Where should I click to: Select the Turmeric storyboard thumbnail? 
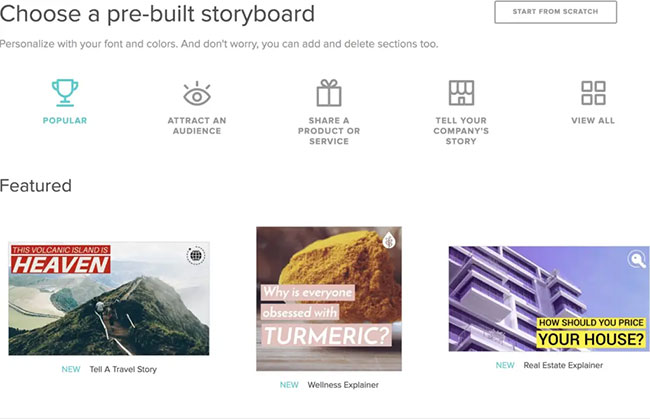328,298
